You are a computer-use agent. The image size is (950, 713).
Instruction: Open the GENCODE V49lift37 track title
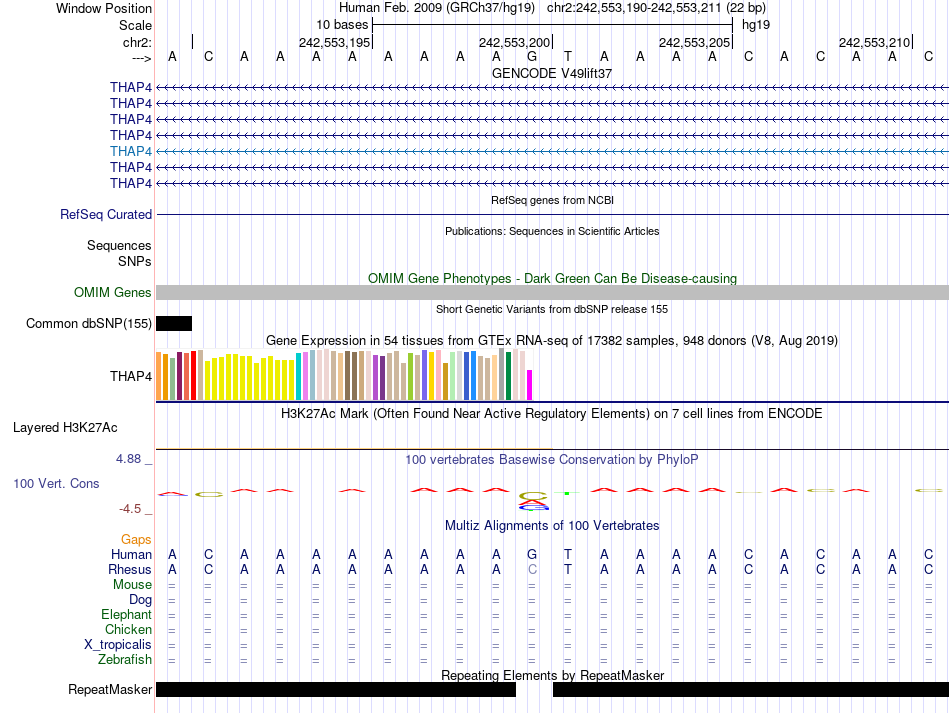pyautogui.click(x=552, y=73)
